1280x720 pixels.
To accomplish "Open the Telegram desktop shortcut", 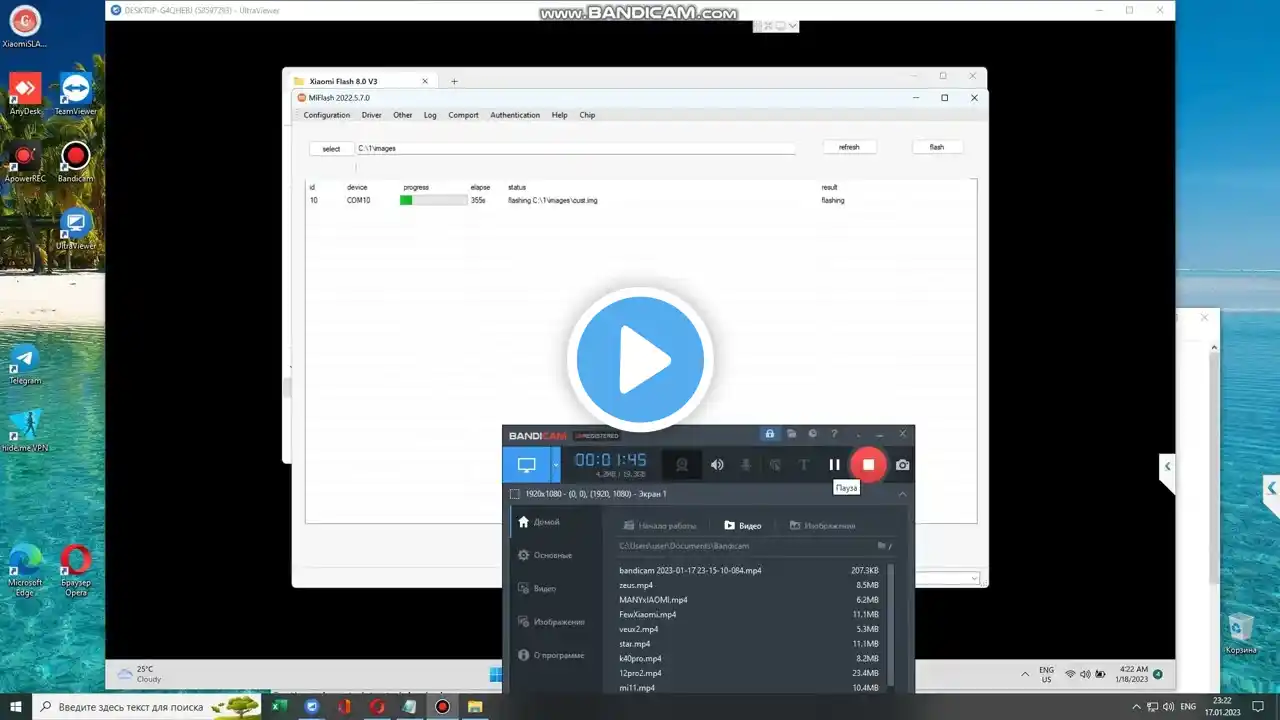I will tap(25, 365).
